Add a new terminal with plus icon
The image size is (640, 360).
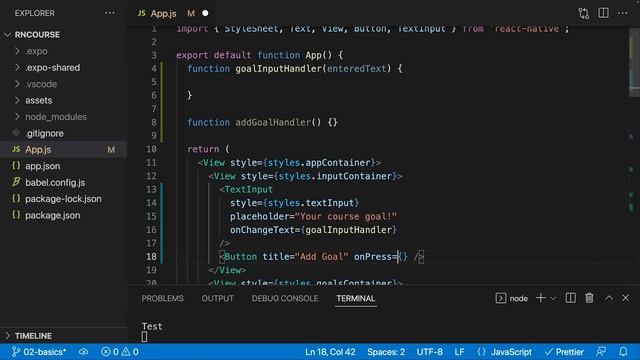pyautogui.click(x=540, y=298)
